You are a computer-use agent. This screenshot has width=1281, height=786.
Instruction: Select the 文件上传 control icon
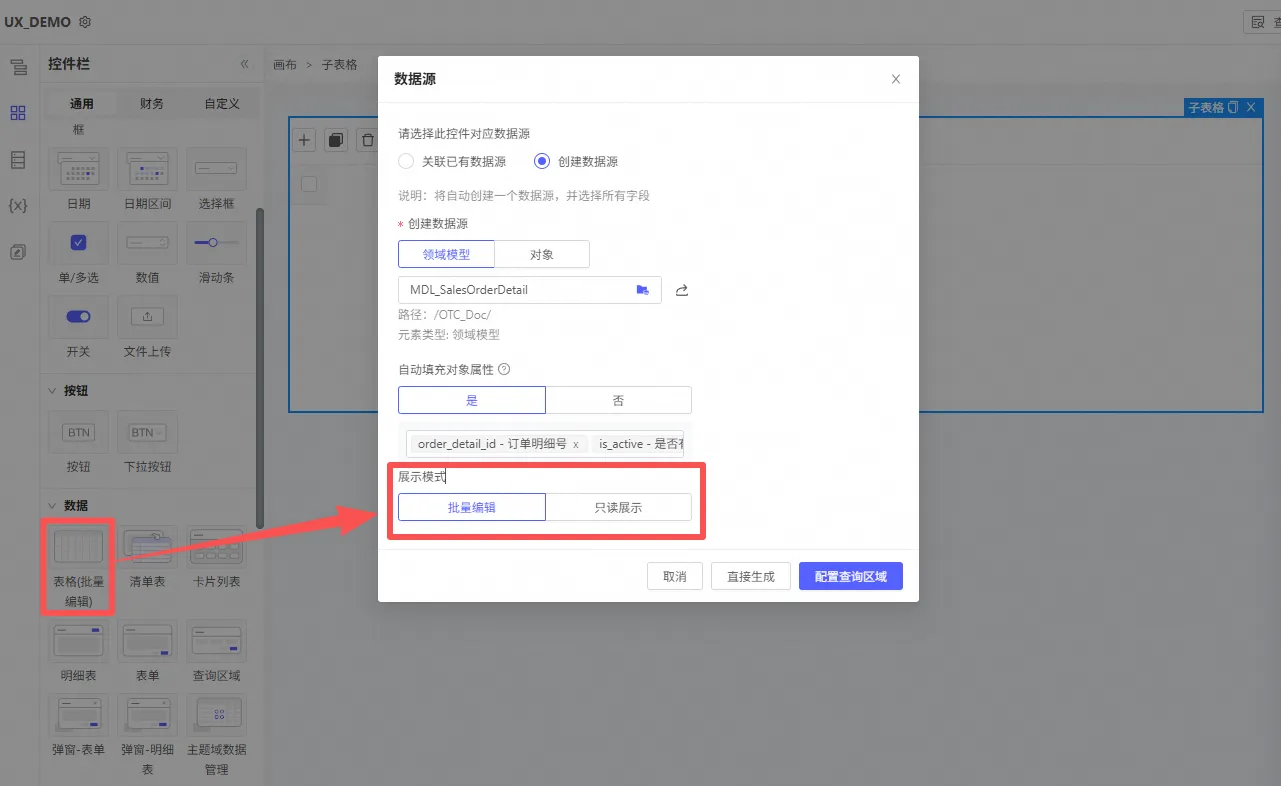pyautogui.click(x=147, y=317)
